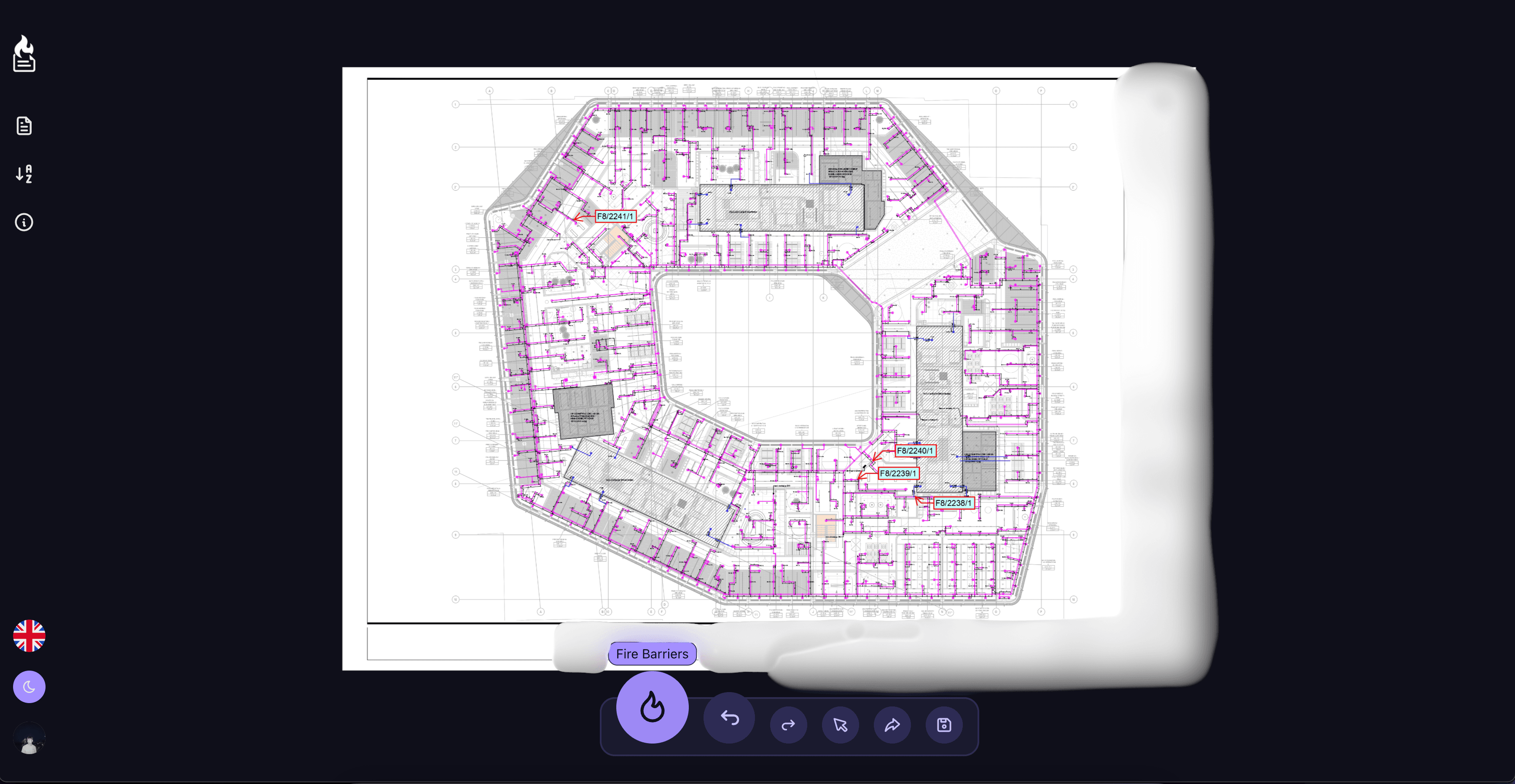This screenshot has height=784, width=1515.
Task: Share the annotated drawing
Action: click(892, 724)
